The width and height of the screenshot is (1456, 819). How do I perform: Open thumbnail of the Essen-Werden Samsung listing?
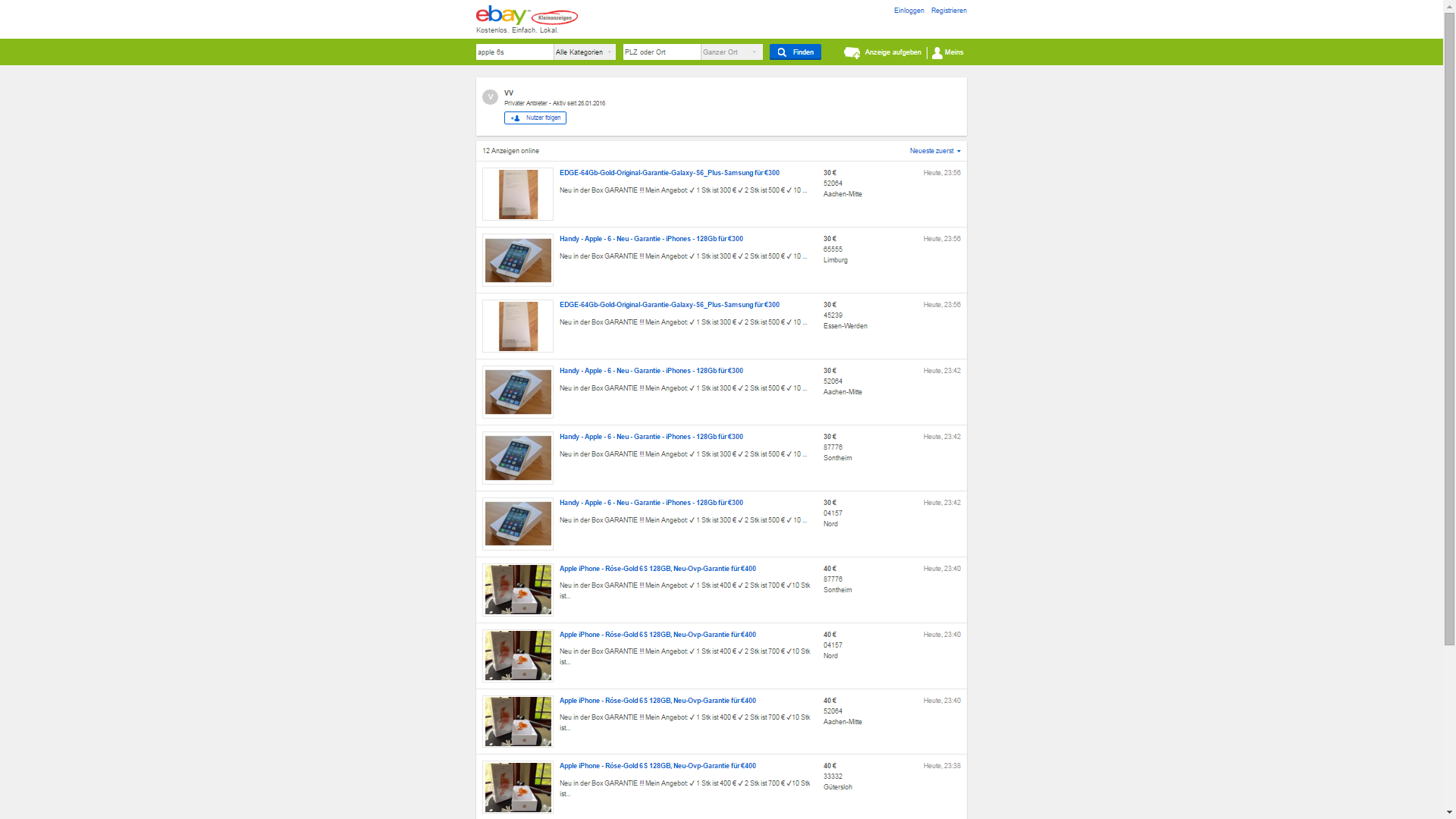click(x=518, y=326)
